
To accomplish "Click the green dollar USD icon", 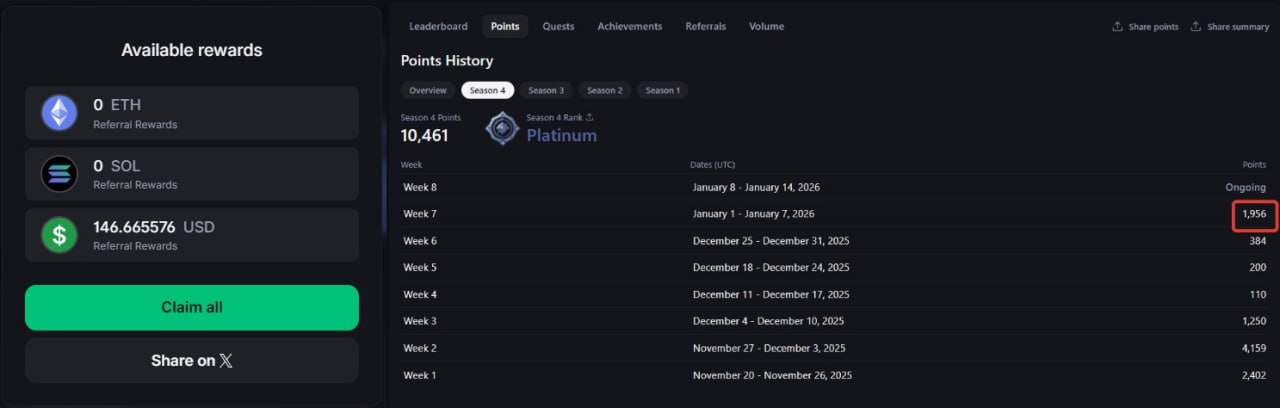I will [x=59, y=235].
